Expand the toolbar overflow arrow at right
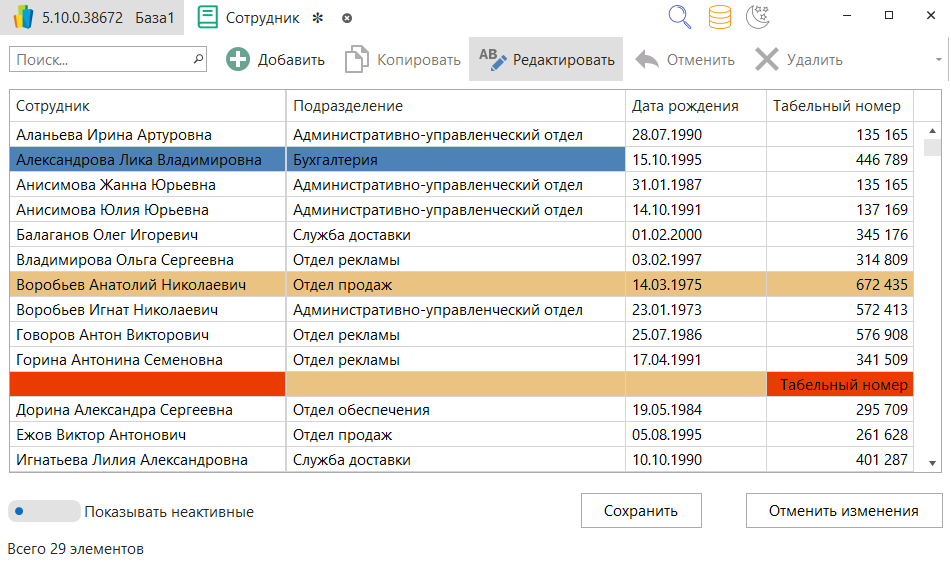This screenshot has width=951, height=563. 938,60
